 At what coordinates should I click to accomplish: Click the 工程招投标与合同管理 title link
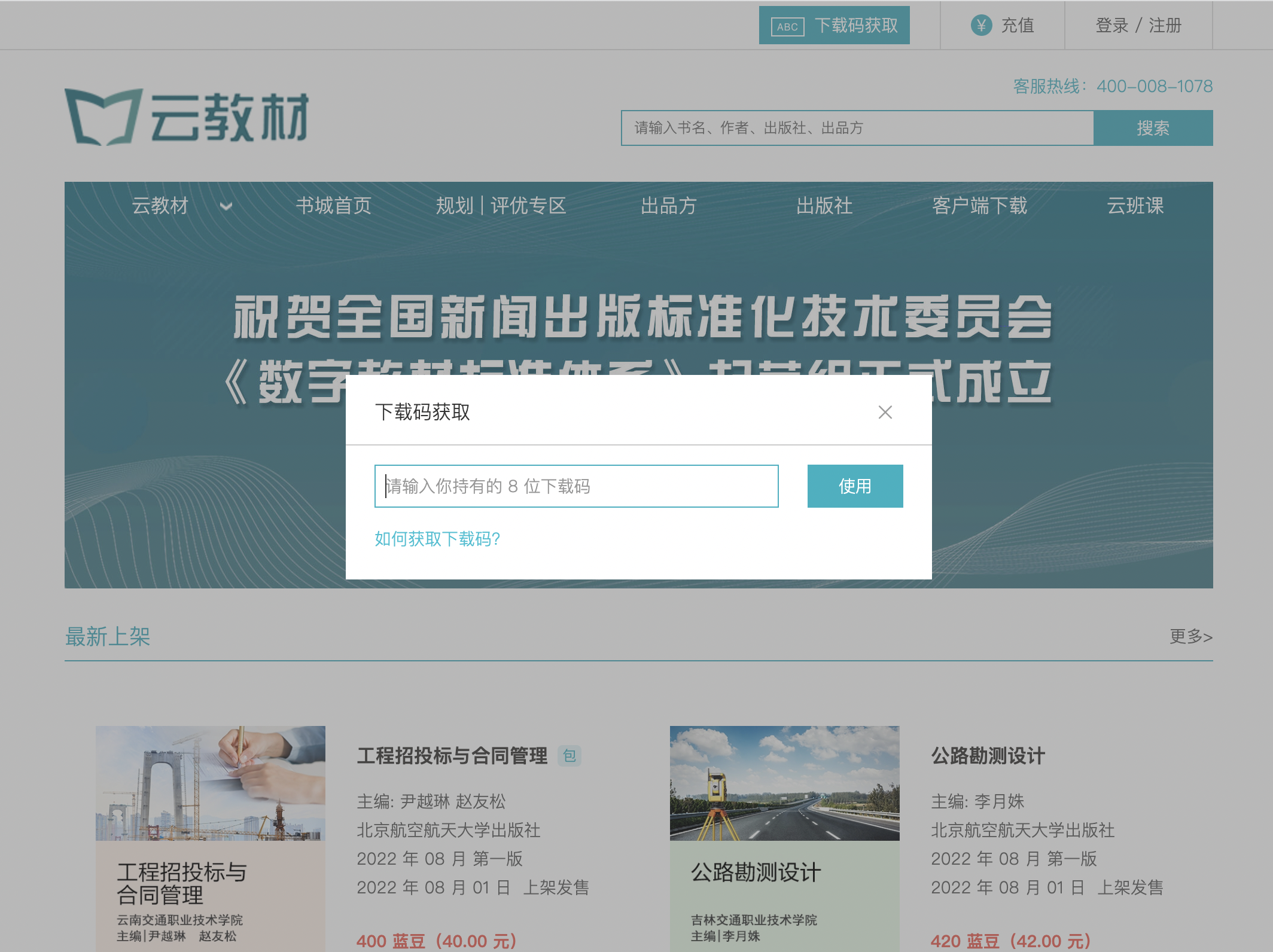click(x=452, y=756)
